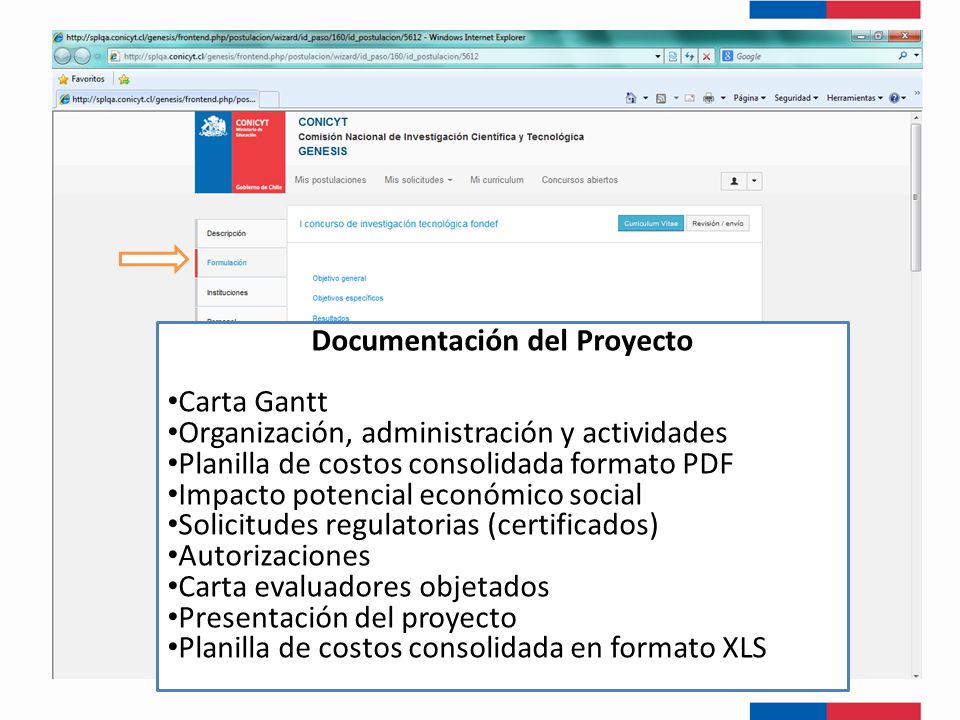This screenshot has height=720, width=960.
Task: Expand command bar overflow chevron
Action: click(917, 93)
